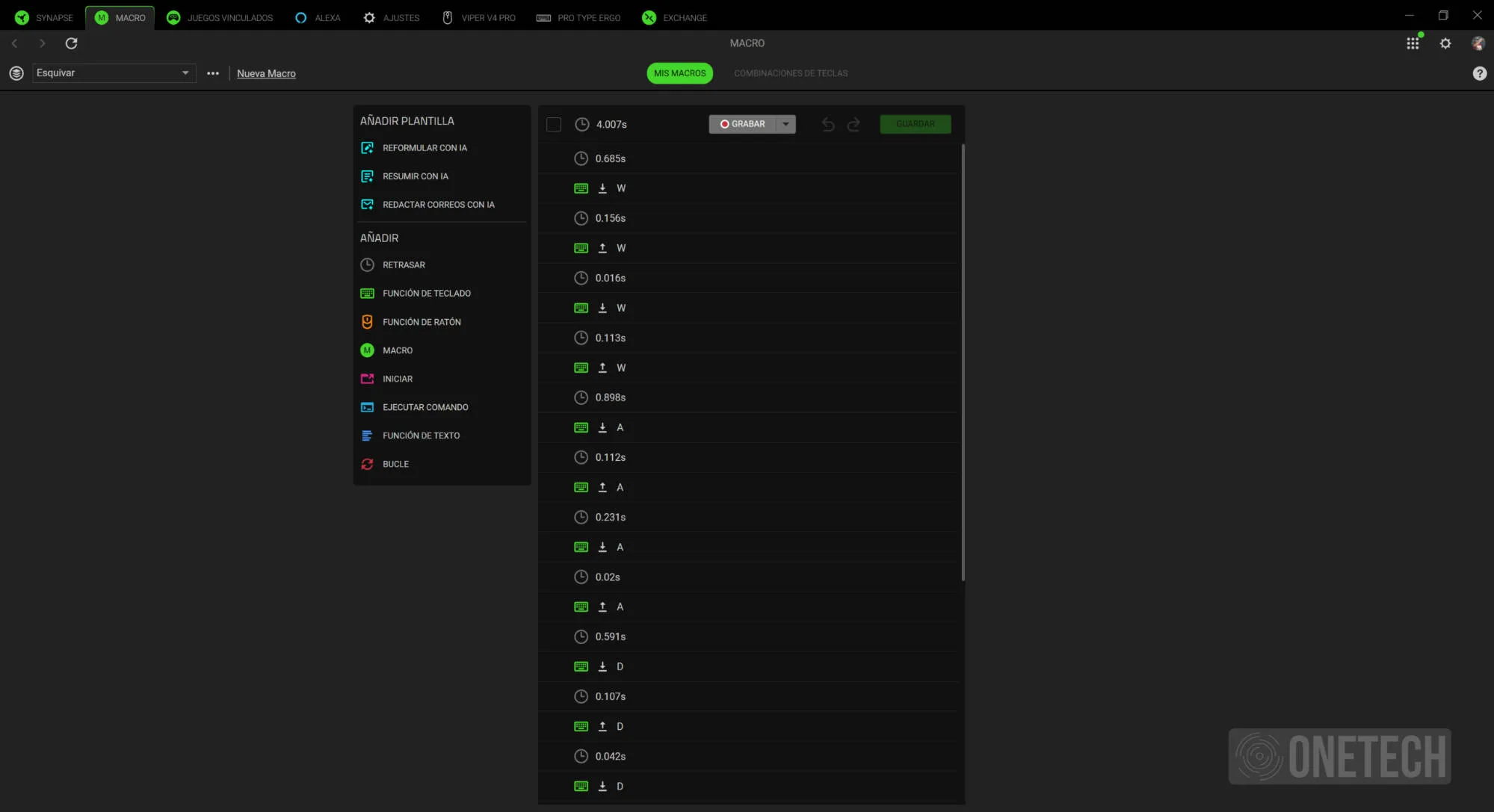Select the 0.02s delay row
This screenshot has width=1494, height=812.
click(747, 577)
